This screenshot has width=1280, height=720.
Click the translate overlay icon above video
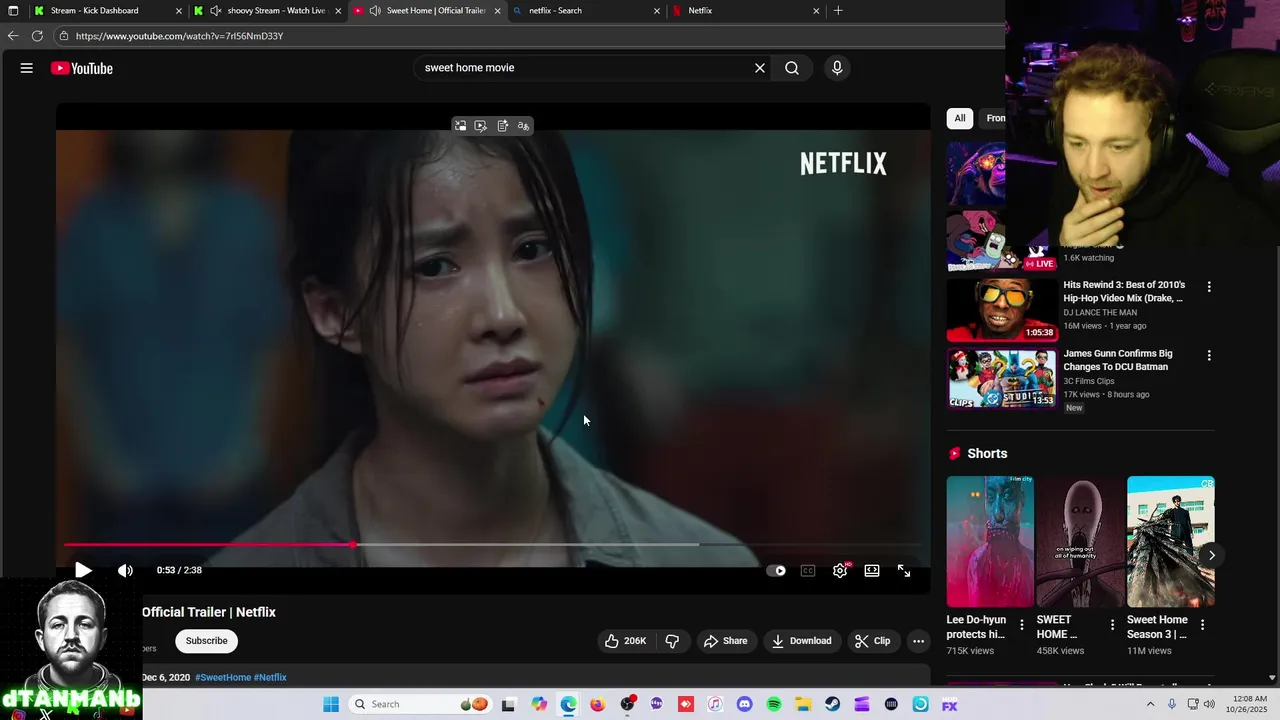point(523,126)
